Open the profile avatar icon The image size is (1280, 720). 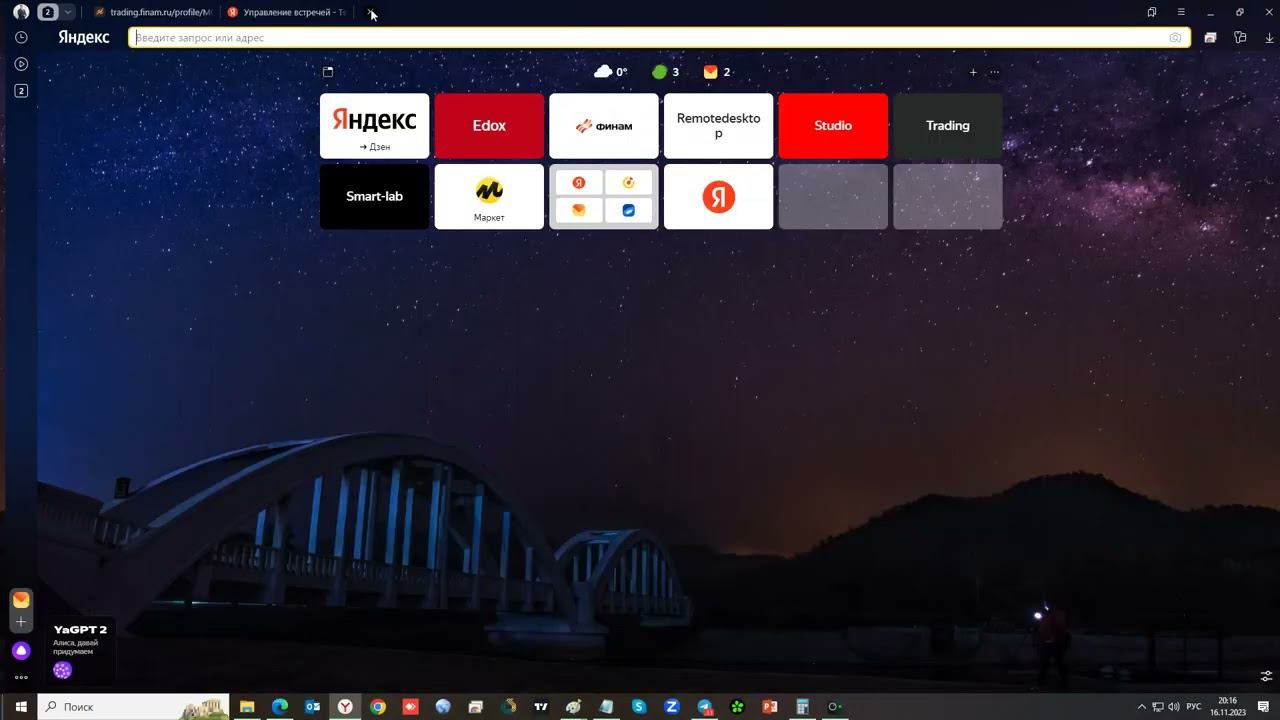(21, 12)
